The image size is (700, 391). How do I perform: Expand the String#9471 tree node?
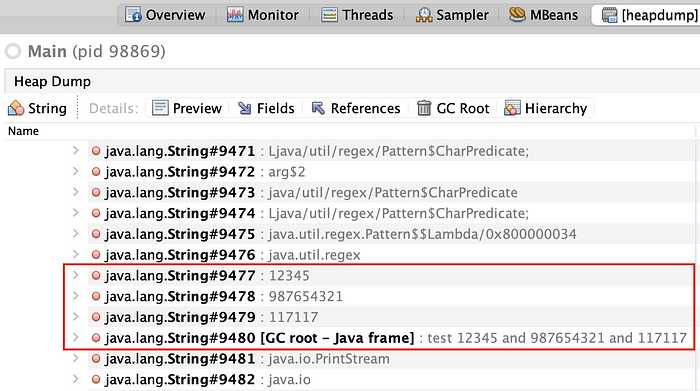click(x=75, y=151)
